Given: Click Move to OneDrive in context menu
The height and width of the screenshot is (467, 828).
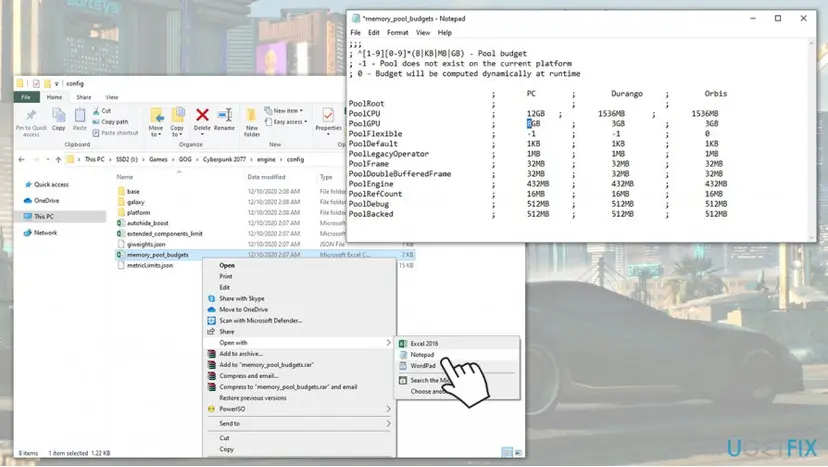Looking at the screenshot, I should [x=243, y=310].
